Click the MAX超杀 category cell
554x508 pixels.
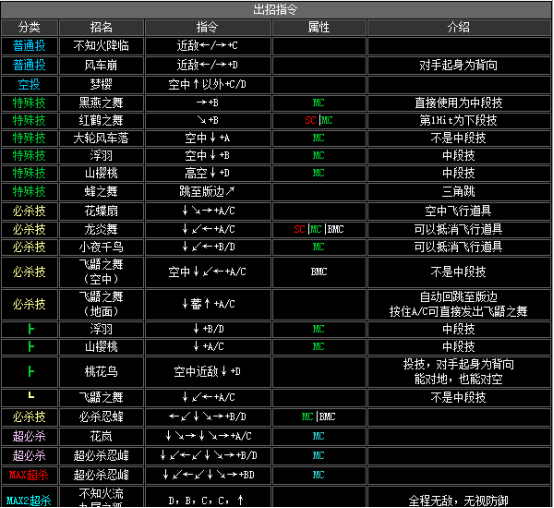coord(29,475)
